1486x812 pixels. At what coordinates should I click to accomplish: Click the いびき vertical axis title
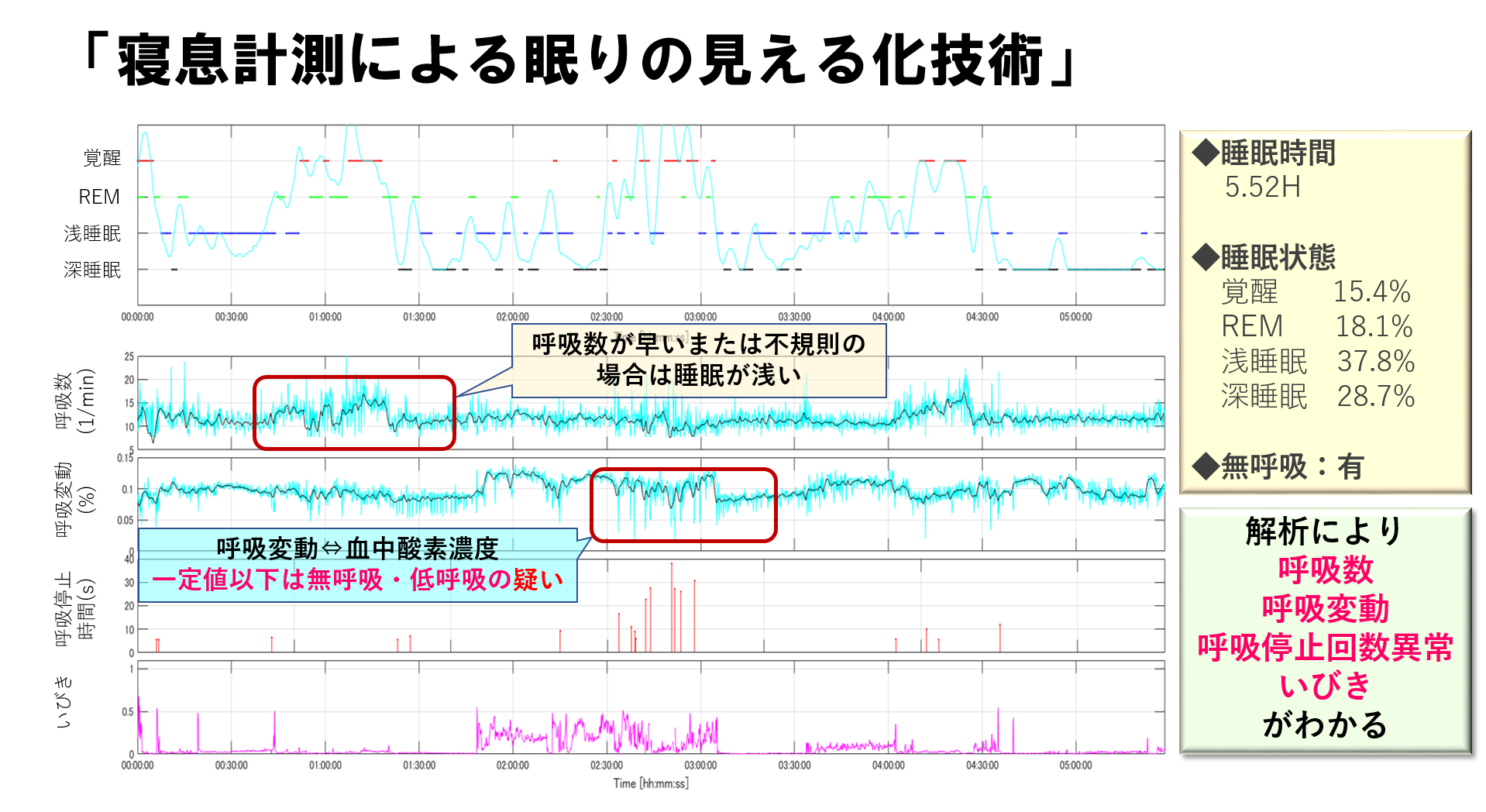(64, 701)
